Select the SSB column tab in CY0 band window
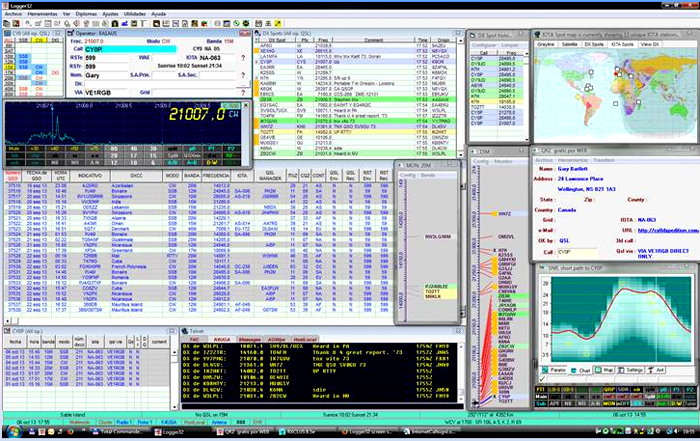Screen dimensions: 700x441 [23, 40]
